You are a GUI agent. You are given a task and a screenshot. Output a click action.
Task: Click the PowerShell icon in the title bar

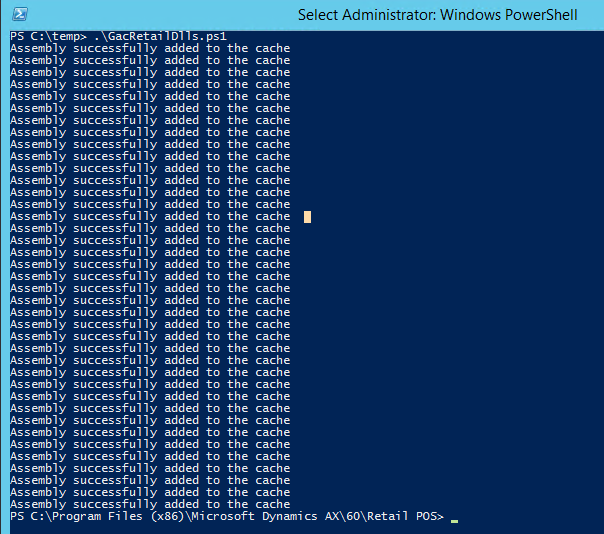(19, 15)
